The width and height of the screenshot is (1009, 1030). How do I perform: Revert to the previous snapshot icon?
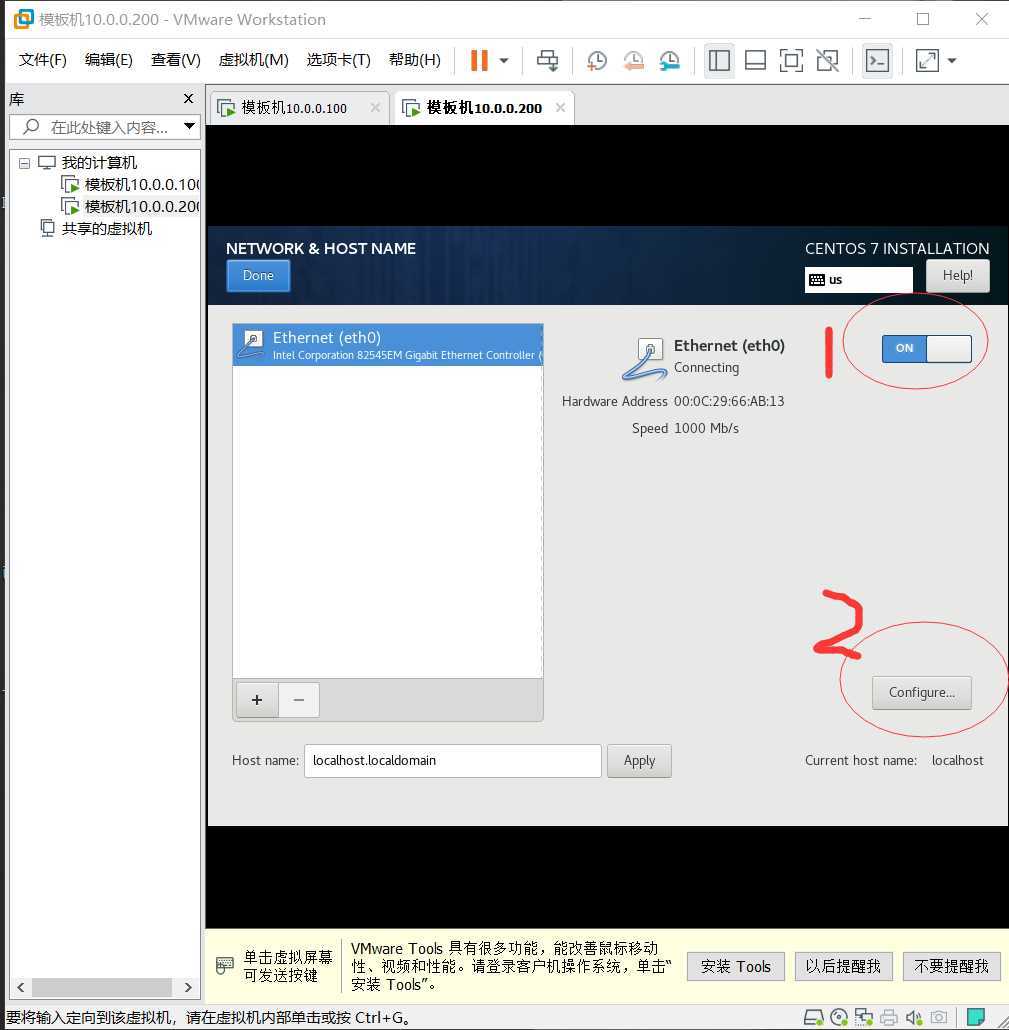pos(633,60)
